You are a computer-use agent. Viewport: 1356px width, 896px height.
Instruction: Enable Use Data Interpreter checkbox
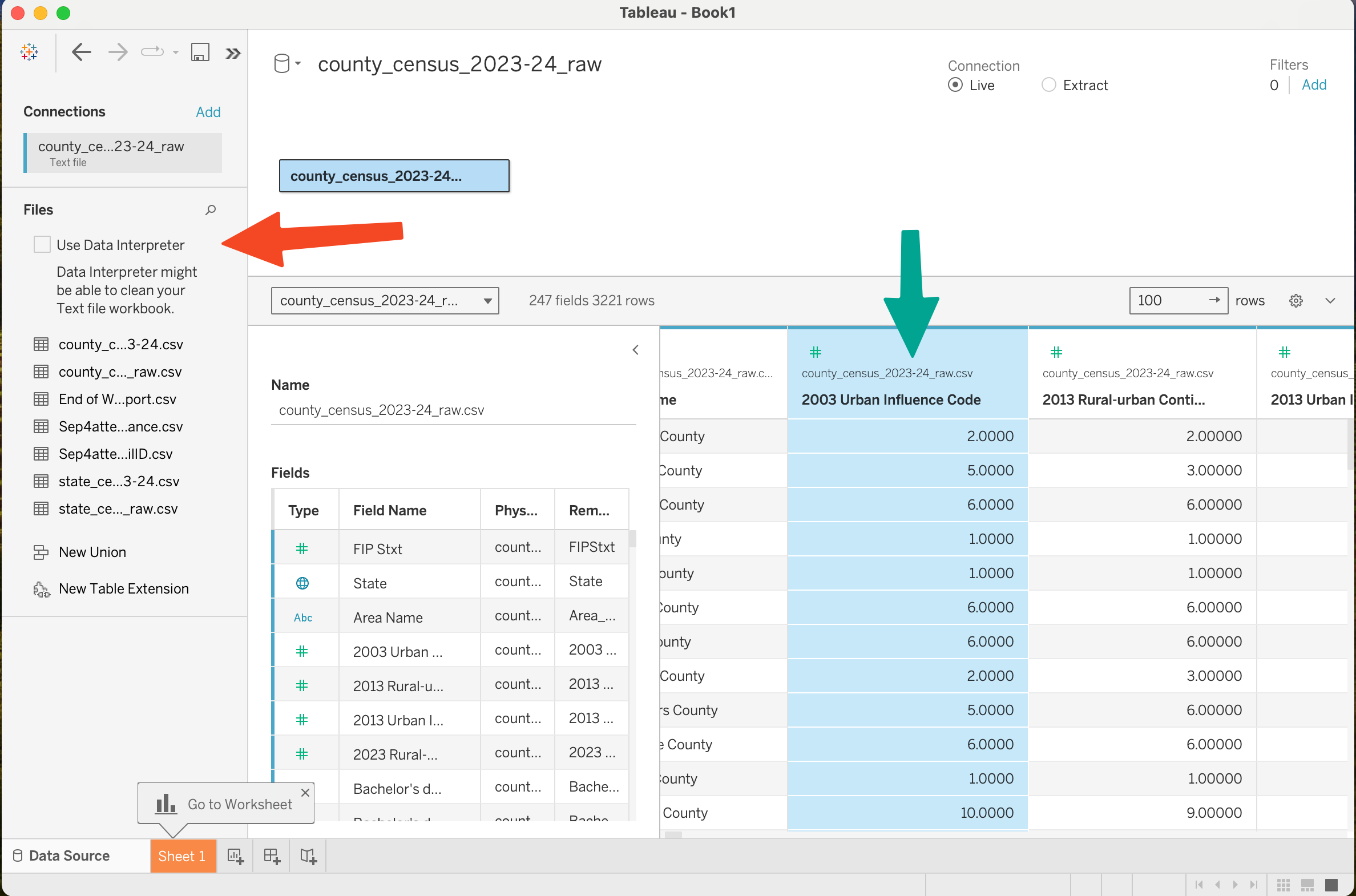42,245
